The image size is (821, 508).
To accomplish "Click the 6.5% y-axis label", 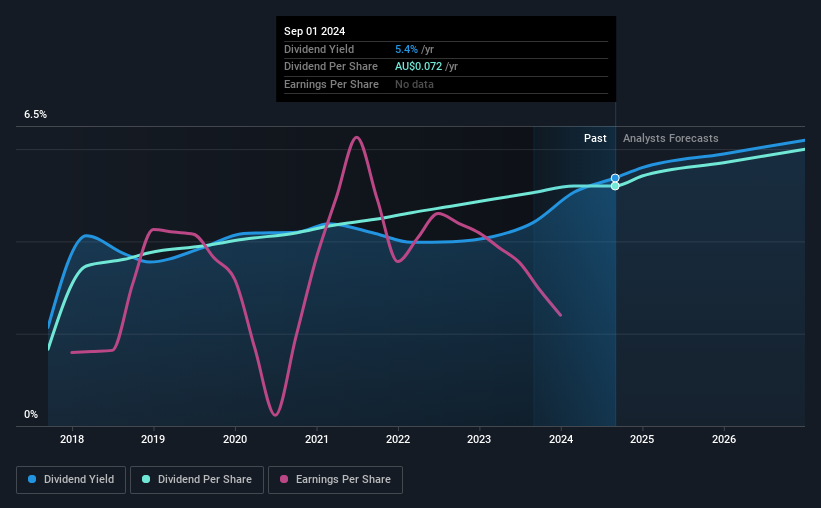I will (x=36, y=114).
